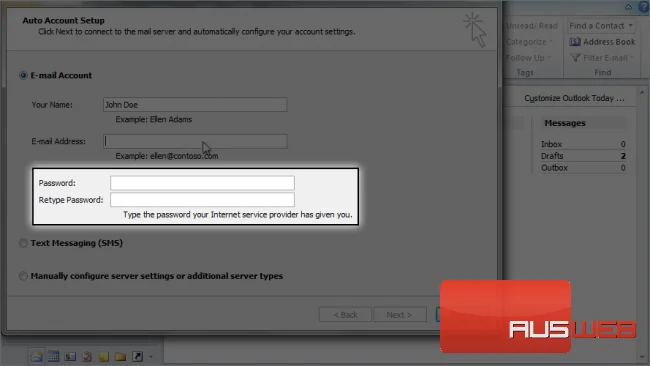Screen dimensions: 650x366
Task: Click the Next button
Action: tap(400, 315)
